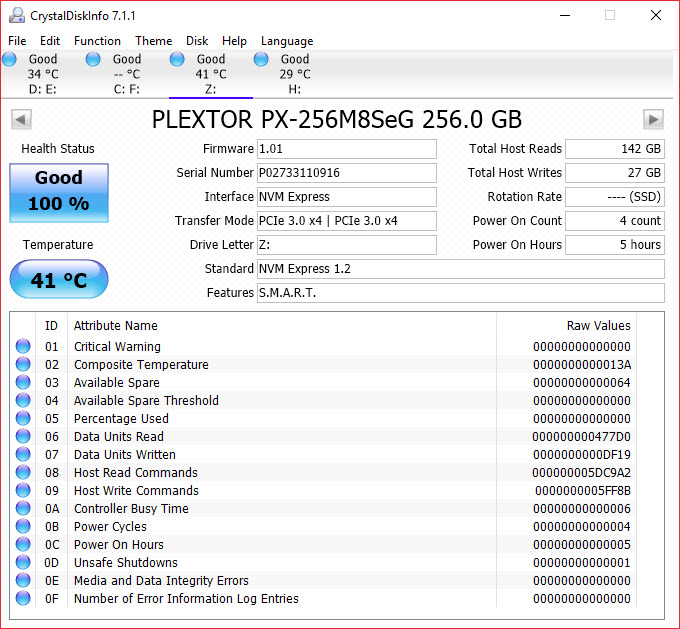Click Total Host Reads value 142 GB
Viewport: 680px width, 629px height.
[615, 149]
